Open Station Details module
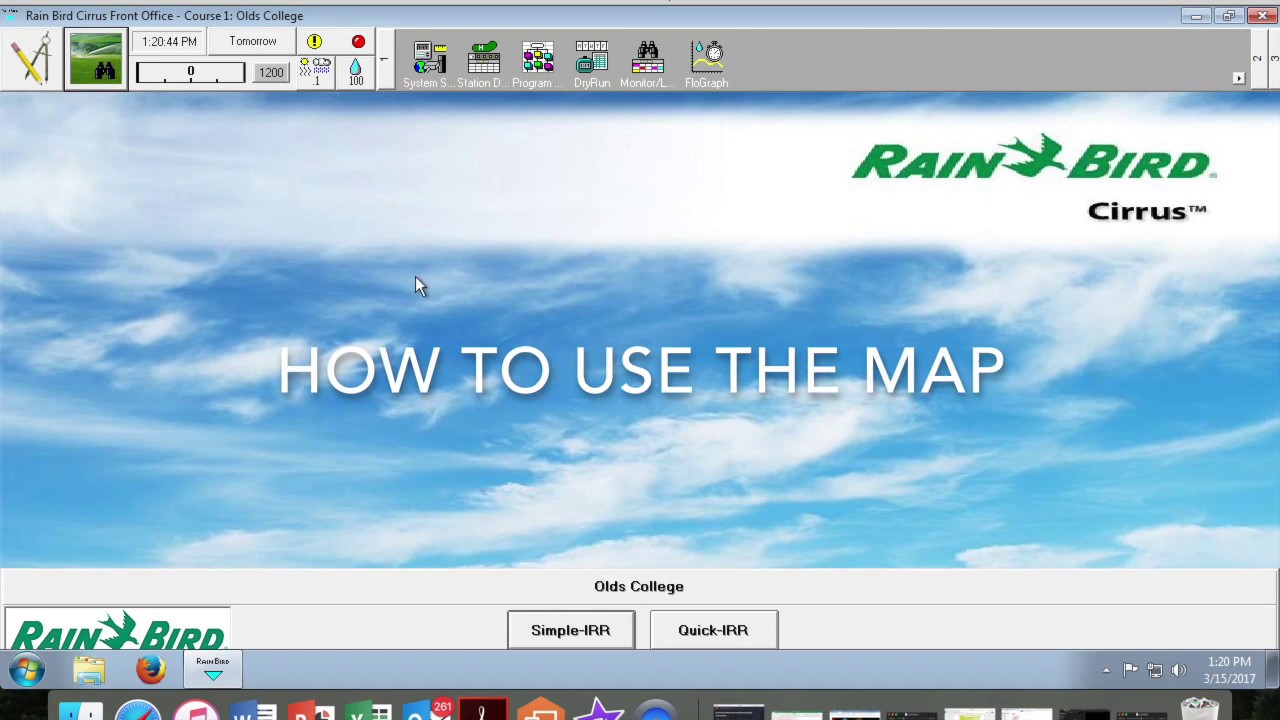The width and height of the screenshot is (1280, 720). pos(483,65)
